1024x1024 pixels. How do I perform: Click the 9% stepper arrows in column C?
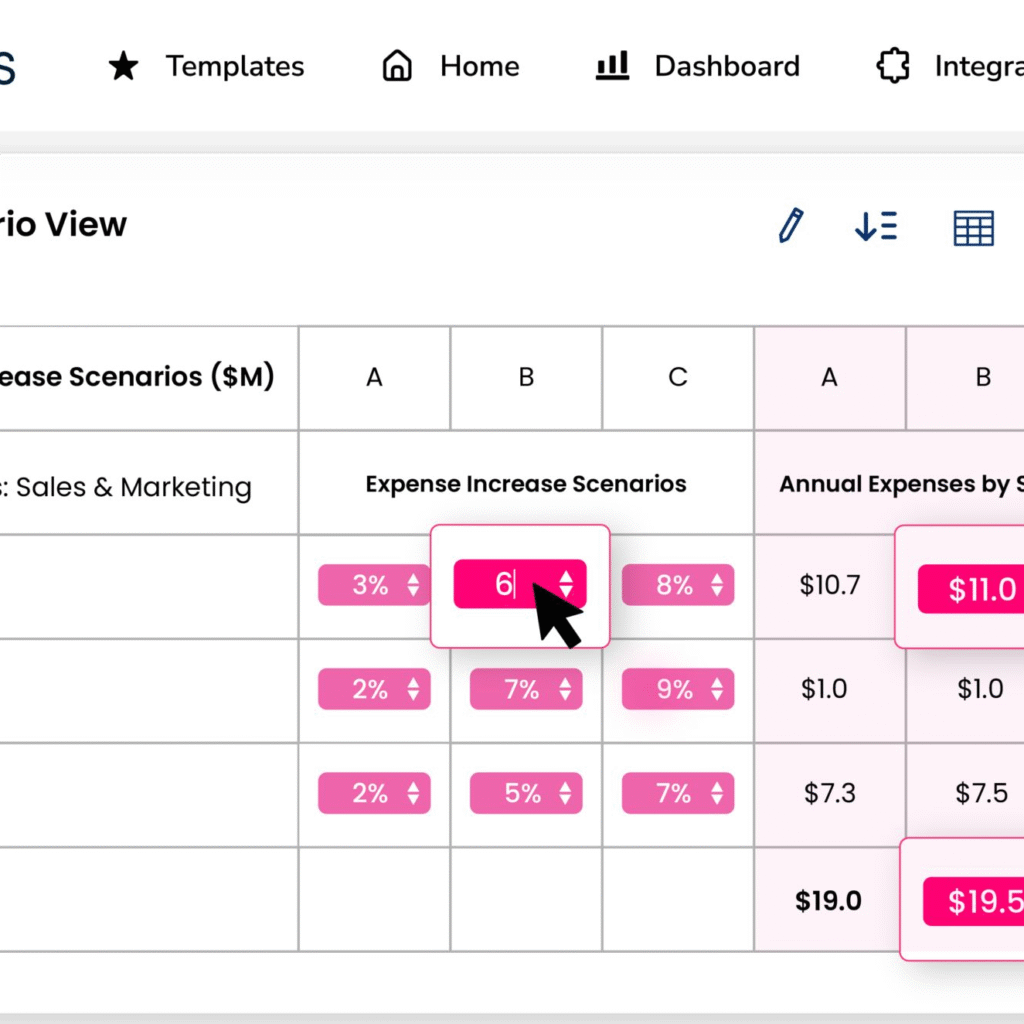tap(717, 689)
